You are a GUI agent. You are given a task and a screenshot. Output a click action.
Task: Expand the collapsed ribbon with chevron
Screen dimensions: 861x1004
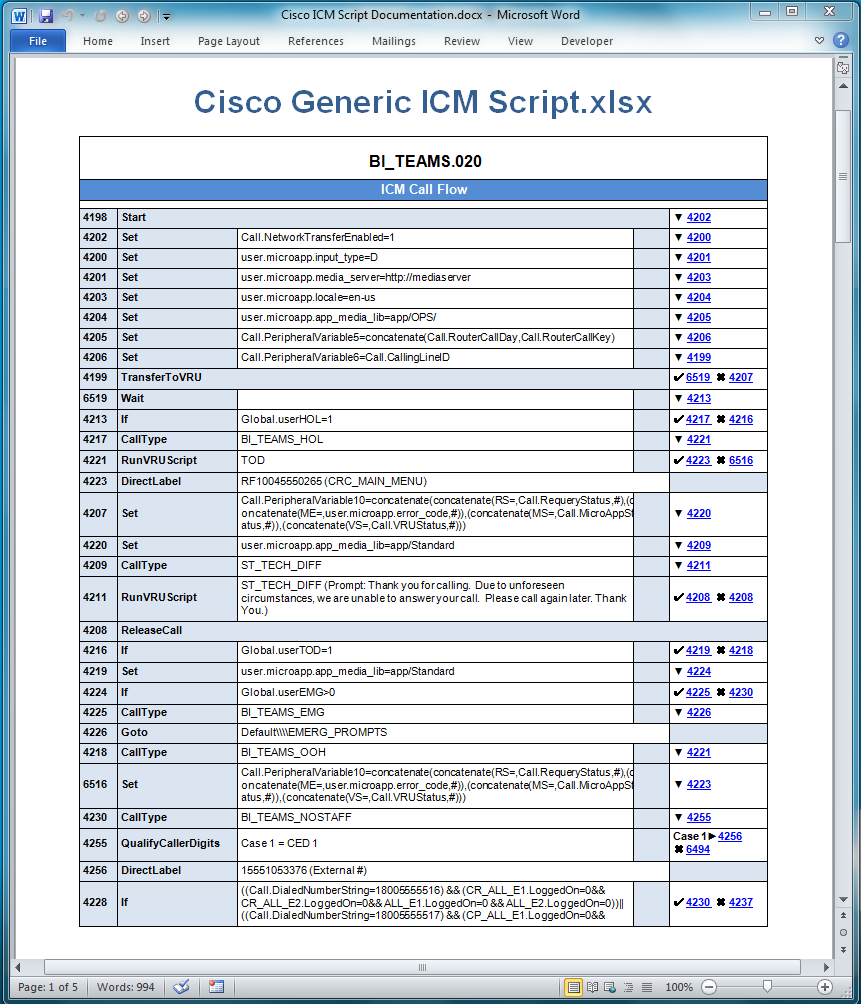tap(819, 40)
